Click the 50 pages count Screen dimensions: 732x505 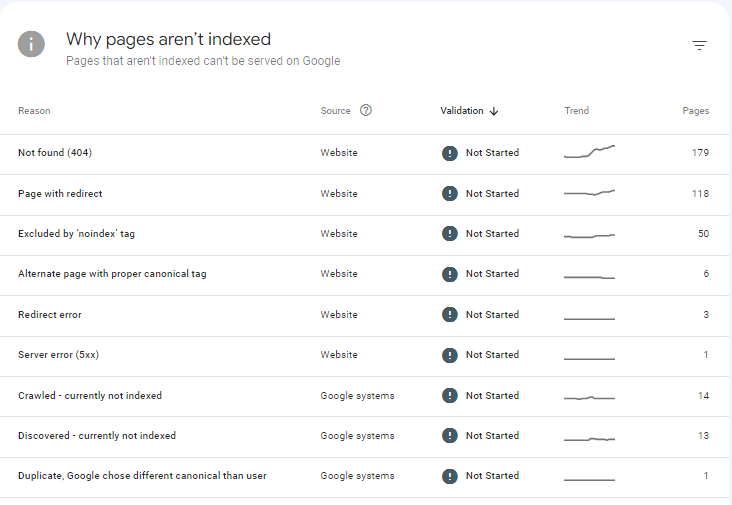[704, 233]
